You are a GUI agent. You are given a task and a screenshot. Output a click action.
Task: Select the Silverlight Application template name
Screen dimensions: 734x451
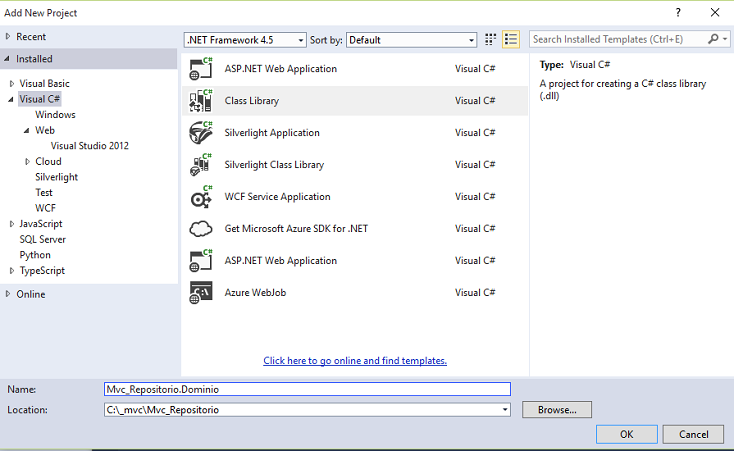click(x=272, y=133)
